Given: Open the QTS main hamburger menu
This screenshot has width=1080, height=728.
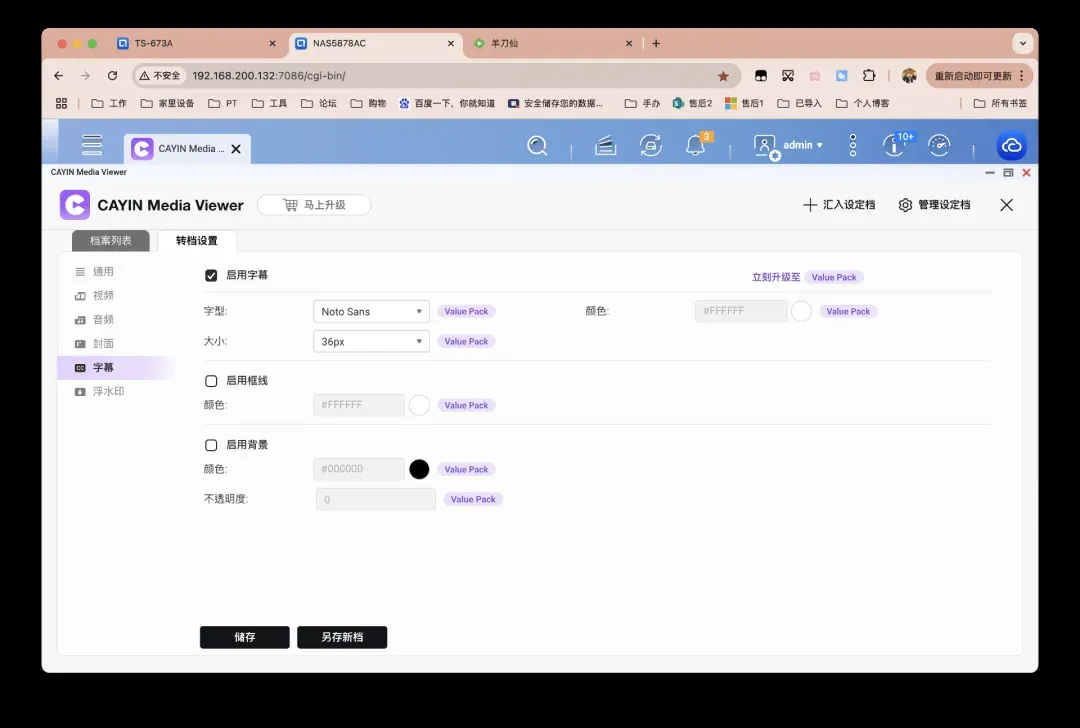Looking at the screenshot, I should (92, 145).
